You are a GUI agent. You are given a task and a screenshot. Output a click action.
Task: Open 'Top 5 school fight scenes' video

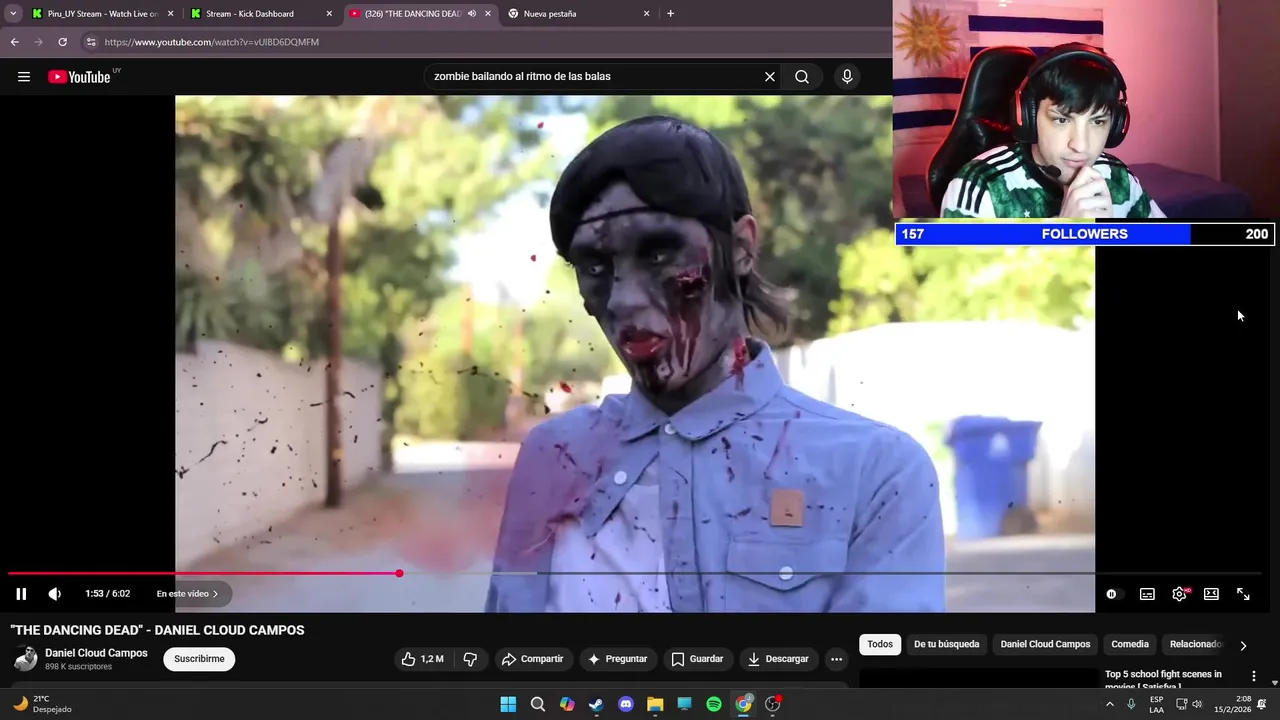[1163, 680]
